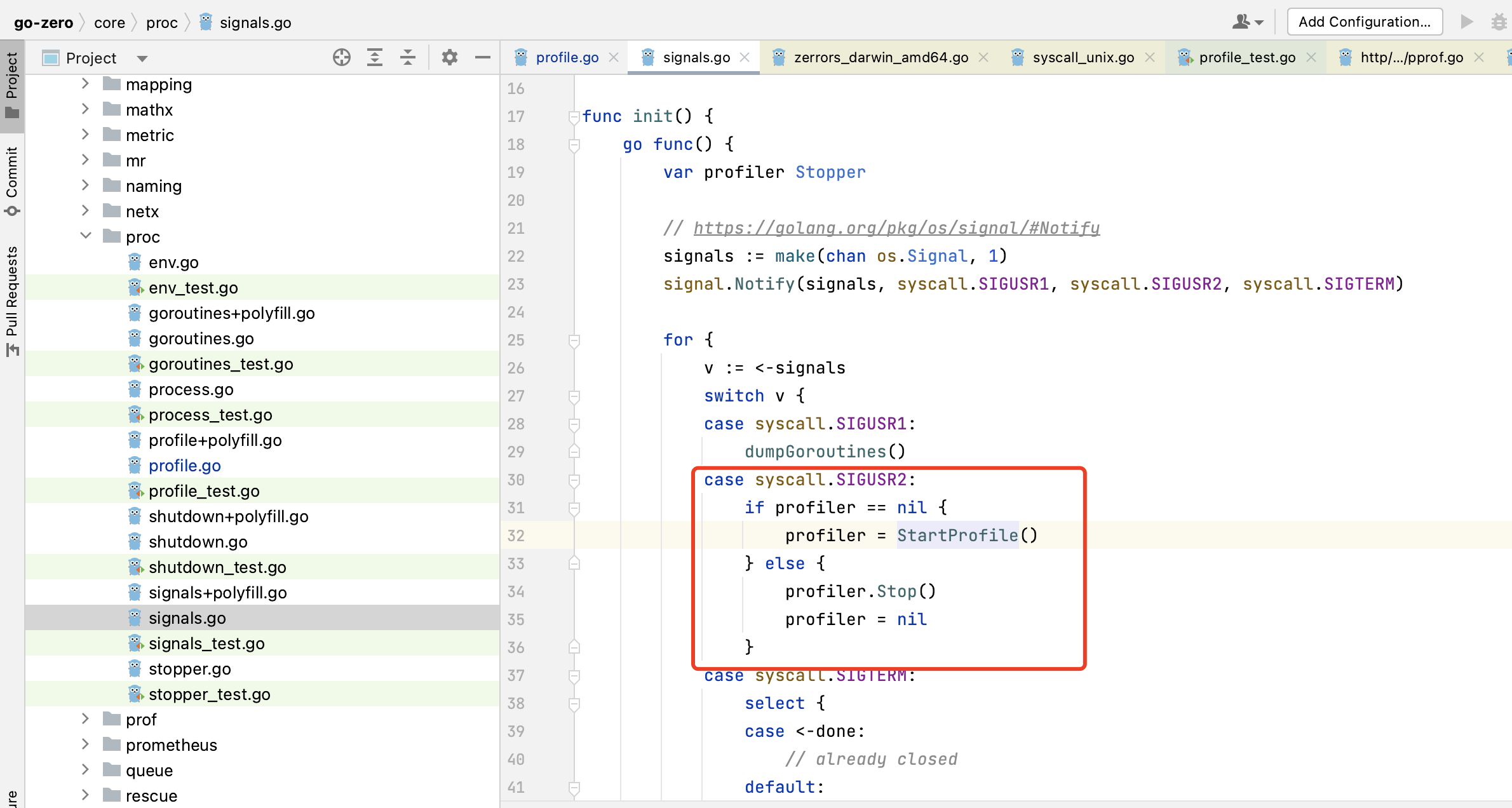The width and height of the screenshot is (1512, 808).
Task: Close the http/.../pprof.go tab
Action: click(1479, 57)
